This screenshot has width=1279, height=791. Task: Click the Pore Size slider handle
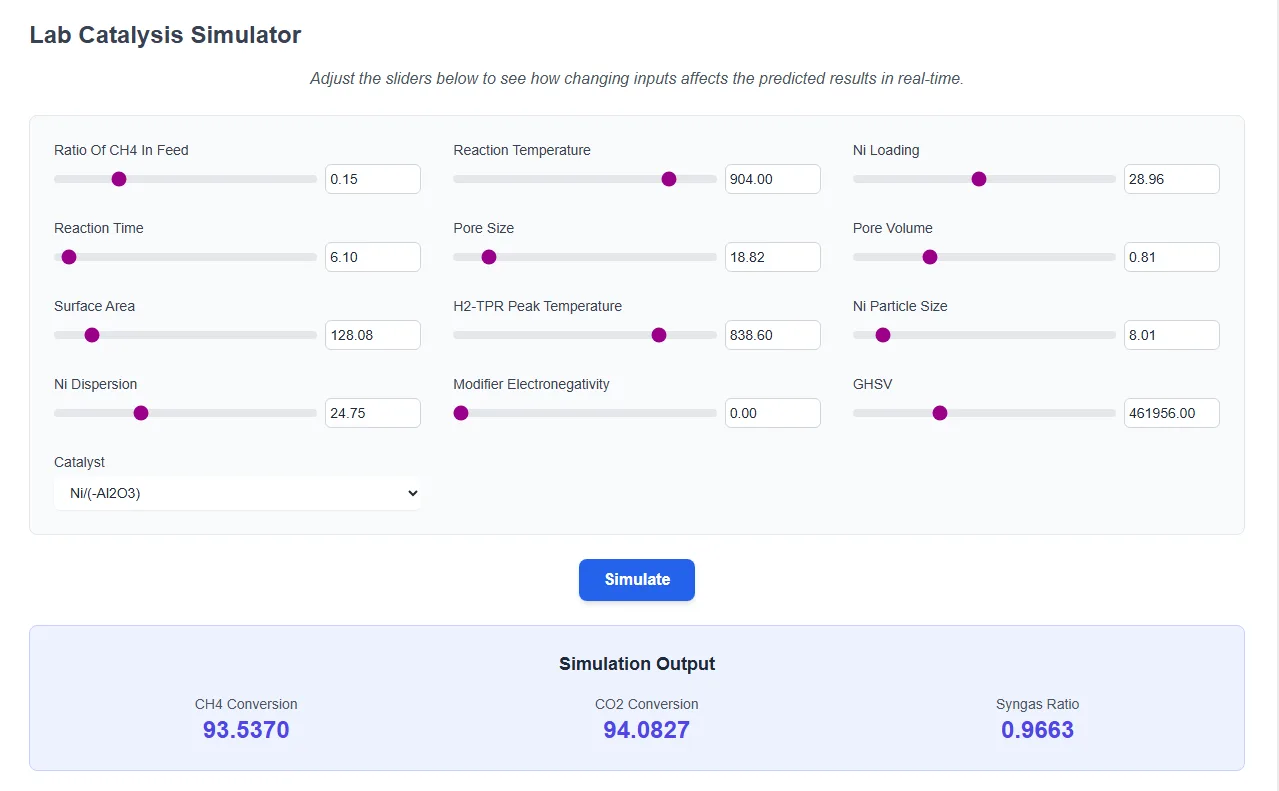[x=489, y=257]
